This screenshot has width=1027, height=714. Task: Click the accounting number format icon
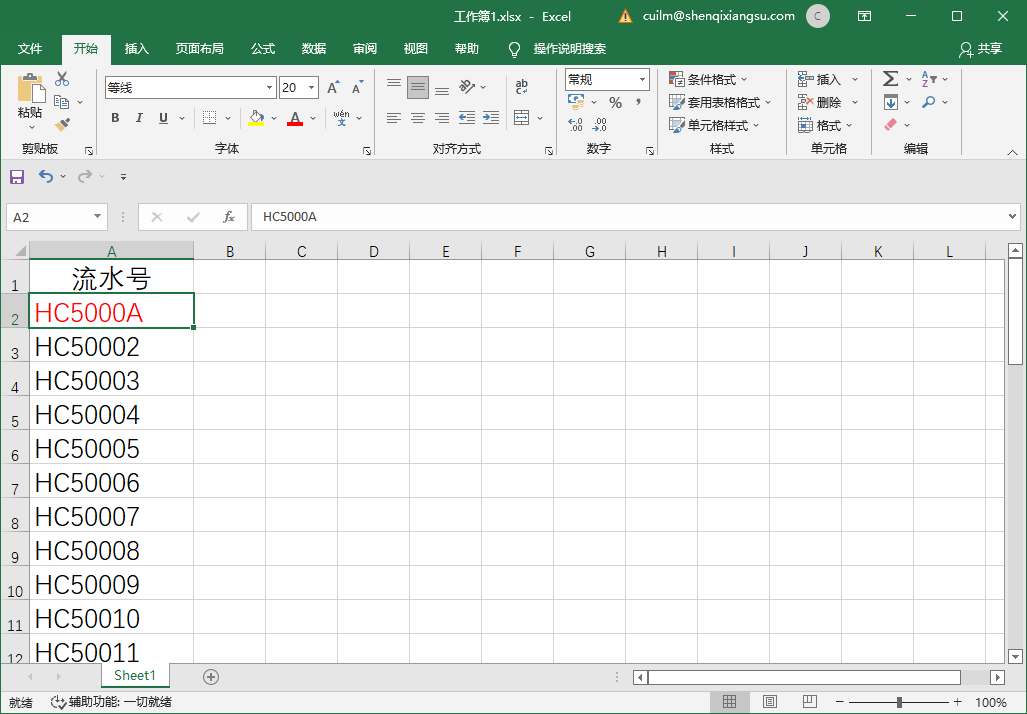tap(576, 102)
